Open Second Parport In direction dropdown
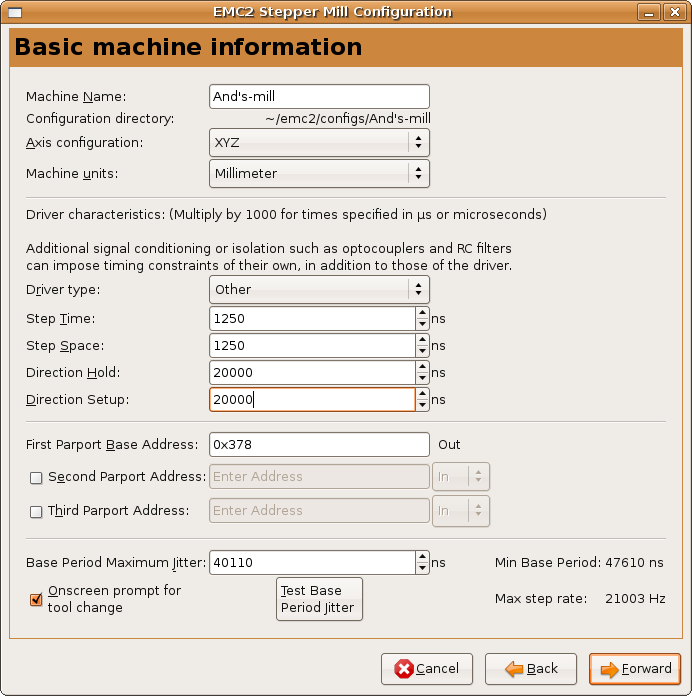 (x=461, y=476)
